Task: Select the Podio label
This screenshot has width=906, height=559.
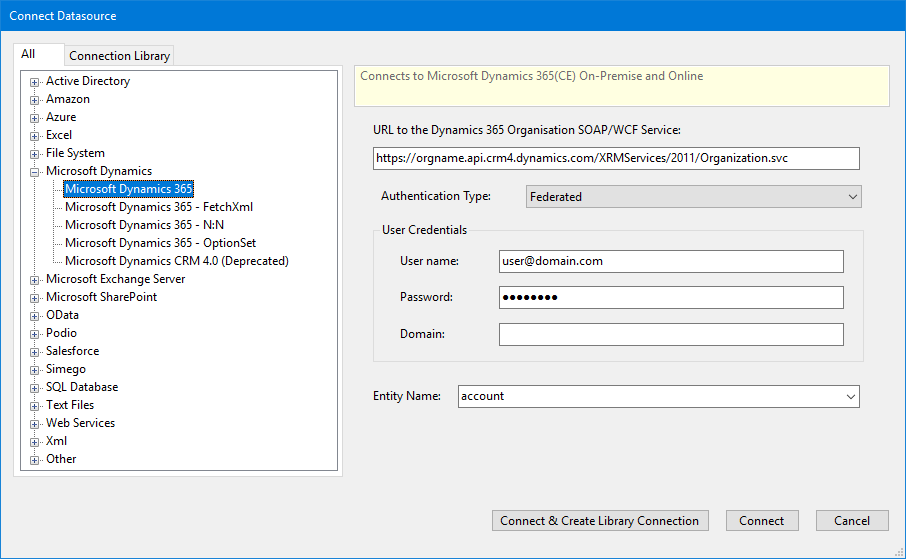Action: [x=61, y=333]
